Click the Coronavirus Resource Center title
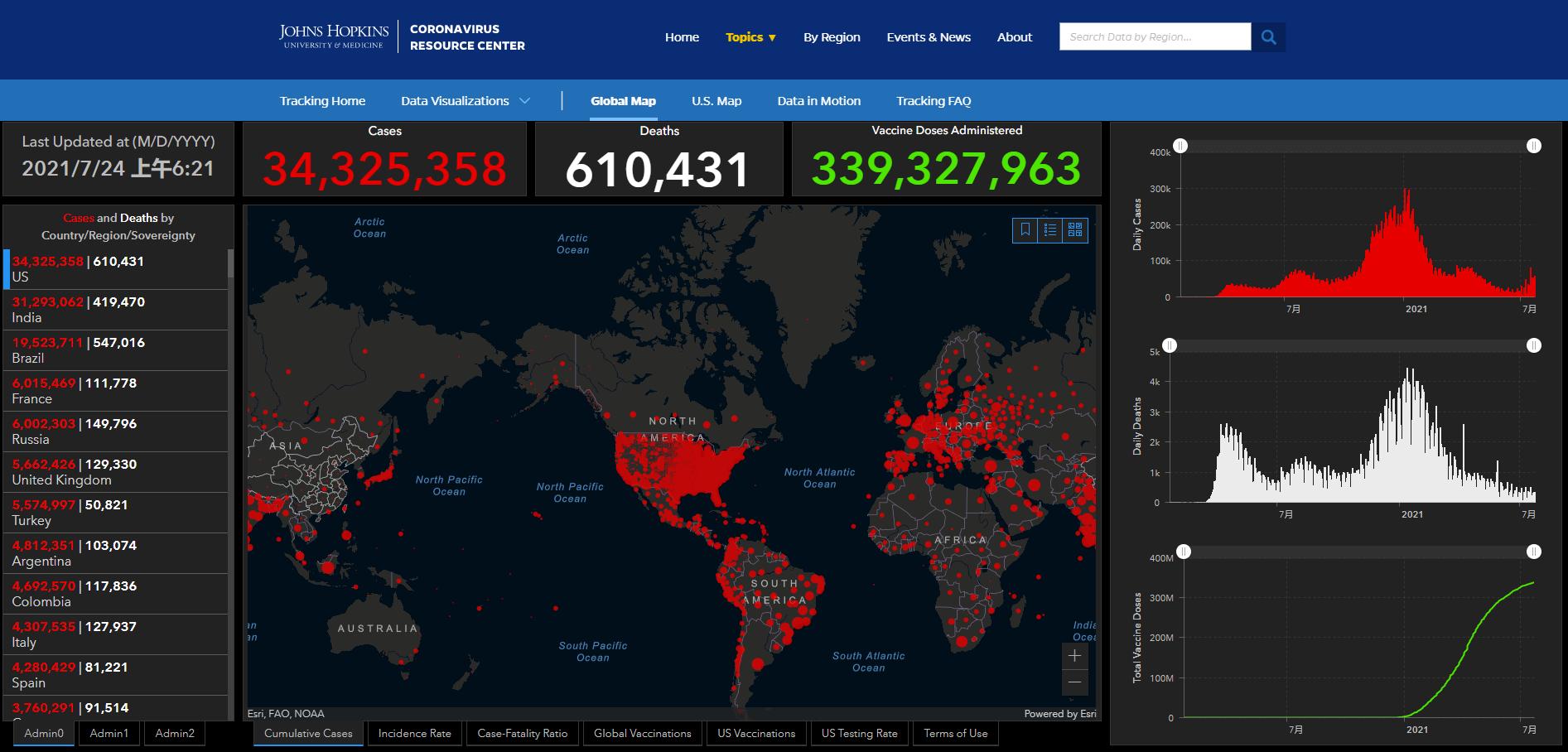1568x752 pixels. pyautogui.click(x=467, y=37)
